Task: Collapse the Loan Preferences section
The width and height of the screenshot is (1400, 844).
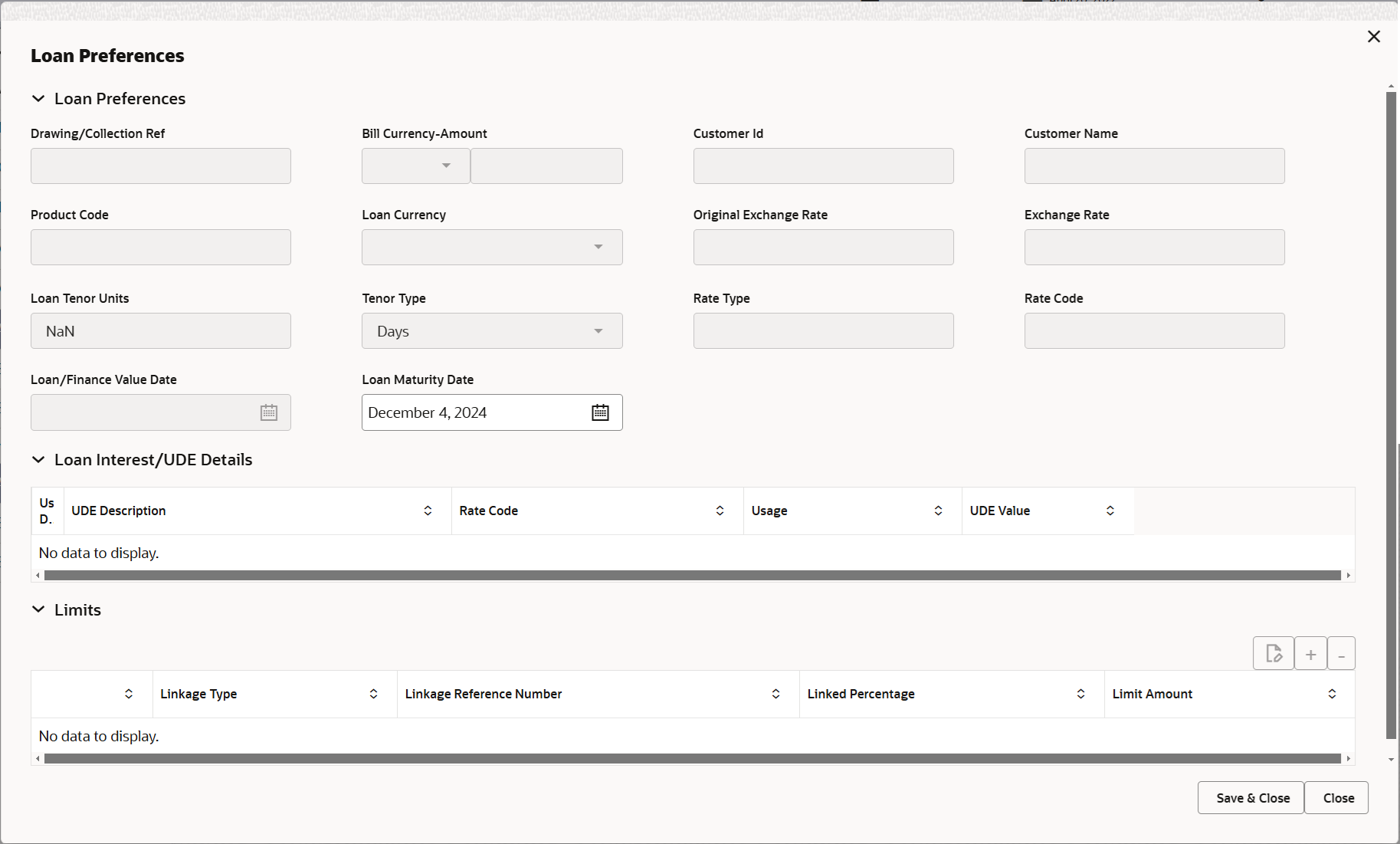Action: (x=38, y=99)
